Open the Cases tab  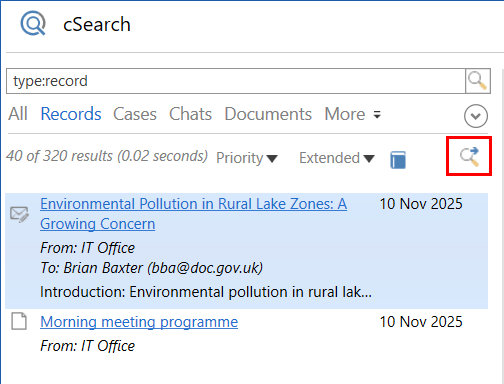pyautogui.click(x=135, y=114)
